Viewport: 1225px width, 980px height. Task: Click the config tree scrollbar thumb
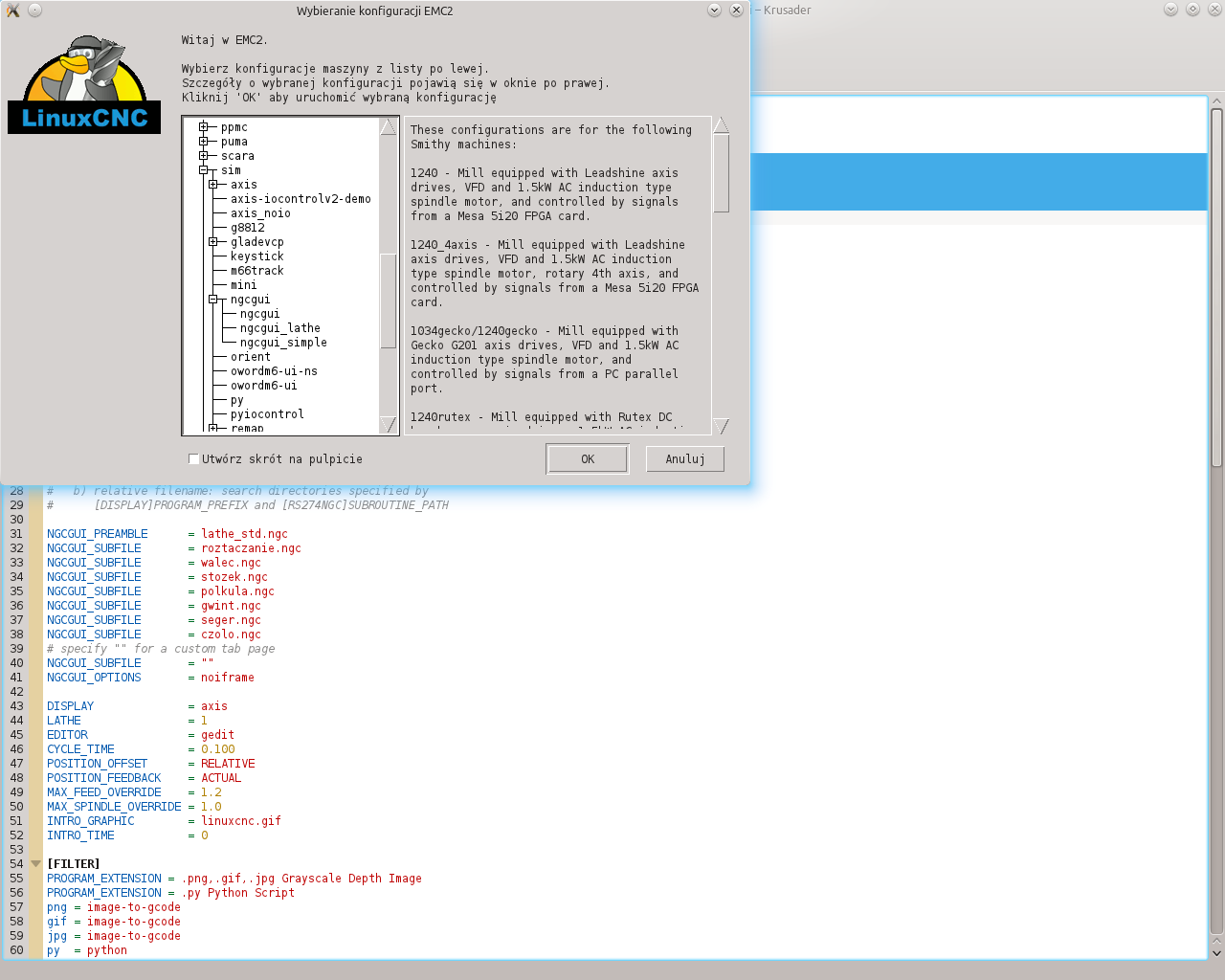coord(388,301)
